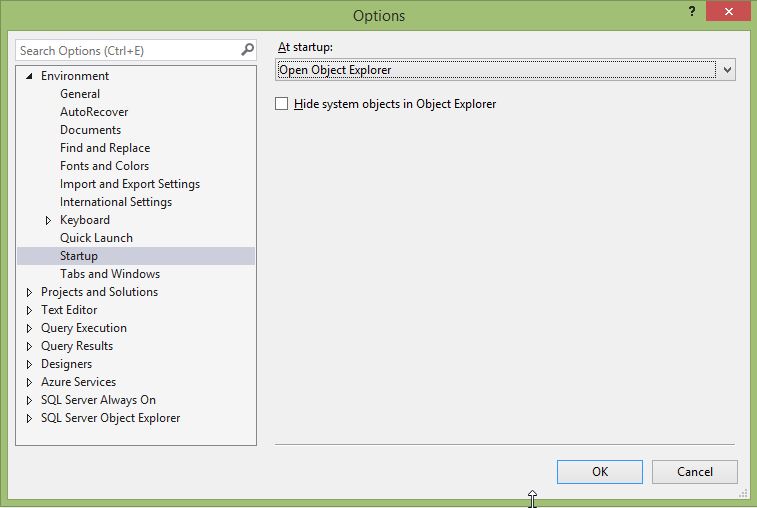Expand the Designers node

point(29,364)
